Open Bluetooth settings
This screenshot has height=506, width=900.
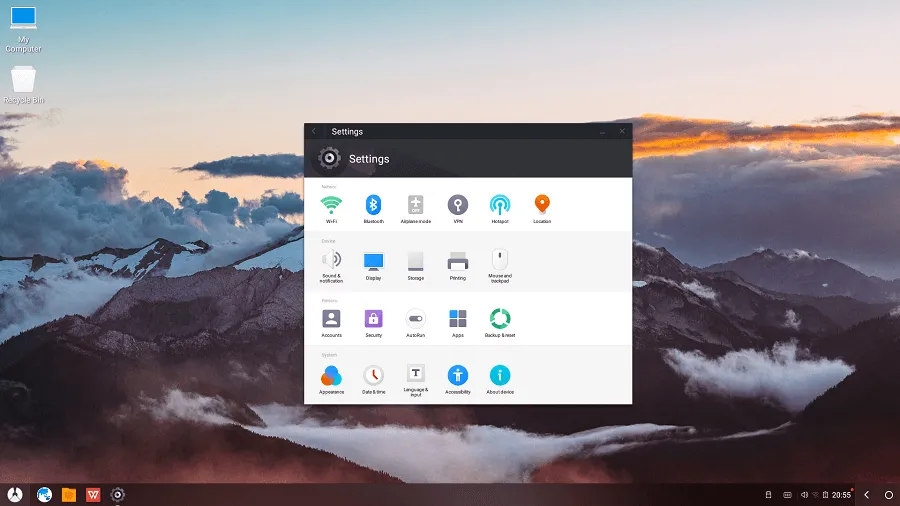click(373, 205)
